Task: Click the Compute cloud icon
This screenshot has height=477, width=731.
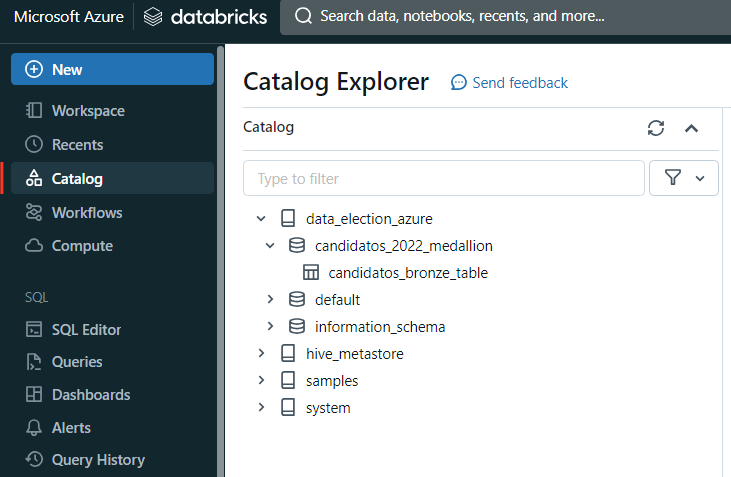Action: pyautogui.click(x=34, y=246)
